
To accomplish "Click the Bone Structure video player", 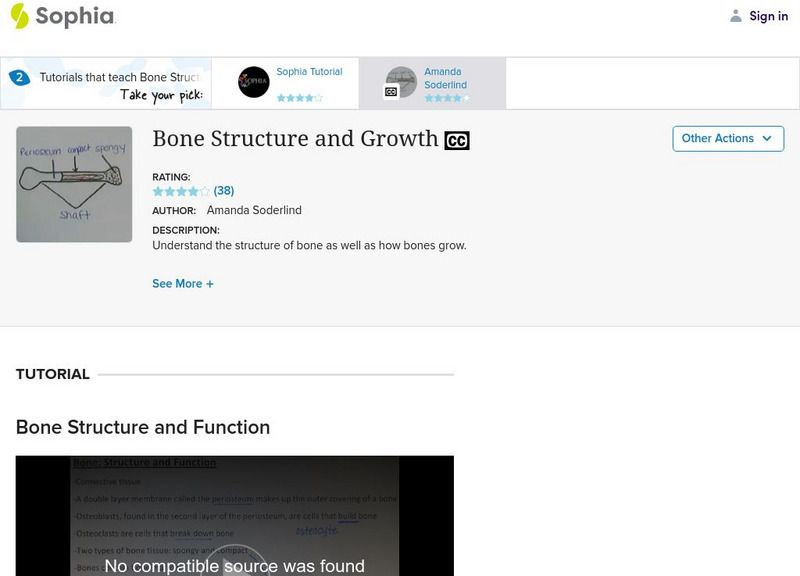I will tap(234, 516).
